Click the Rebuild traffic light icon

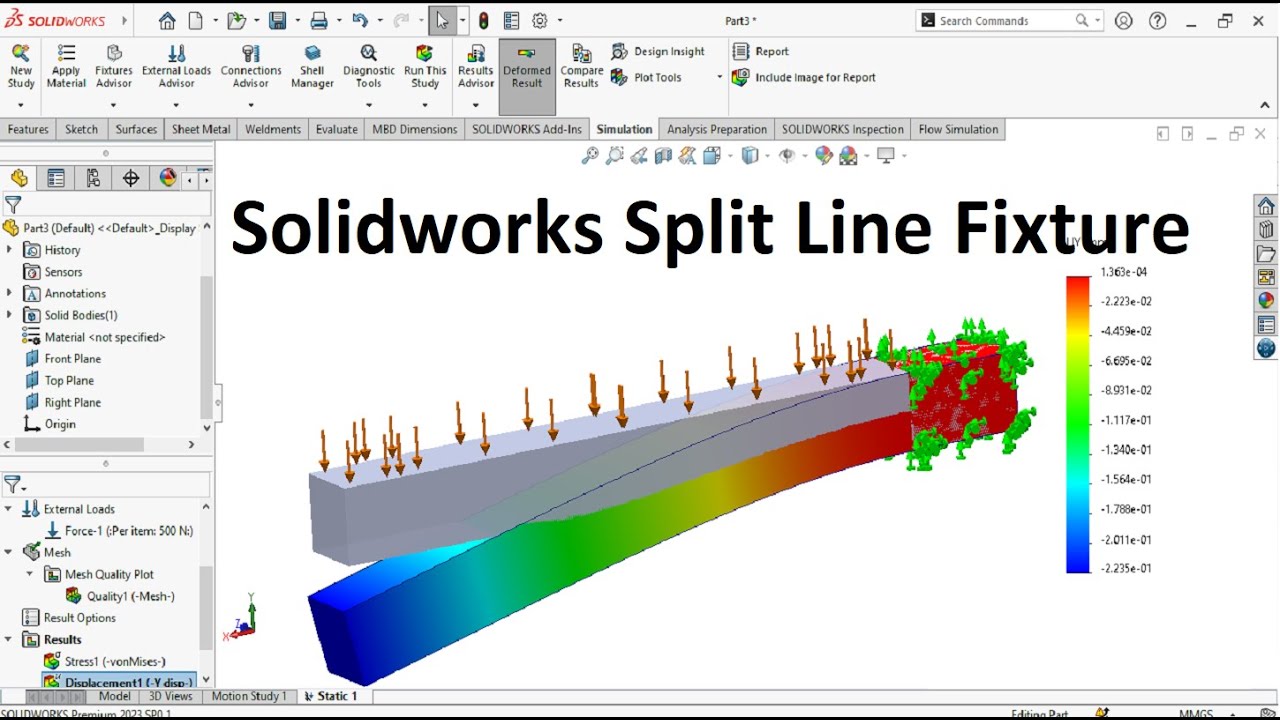click(x=484, y=21)
